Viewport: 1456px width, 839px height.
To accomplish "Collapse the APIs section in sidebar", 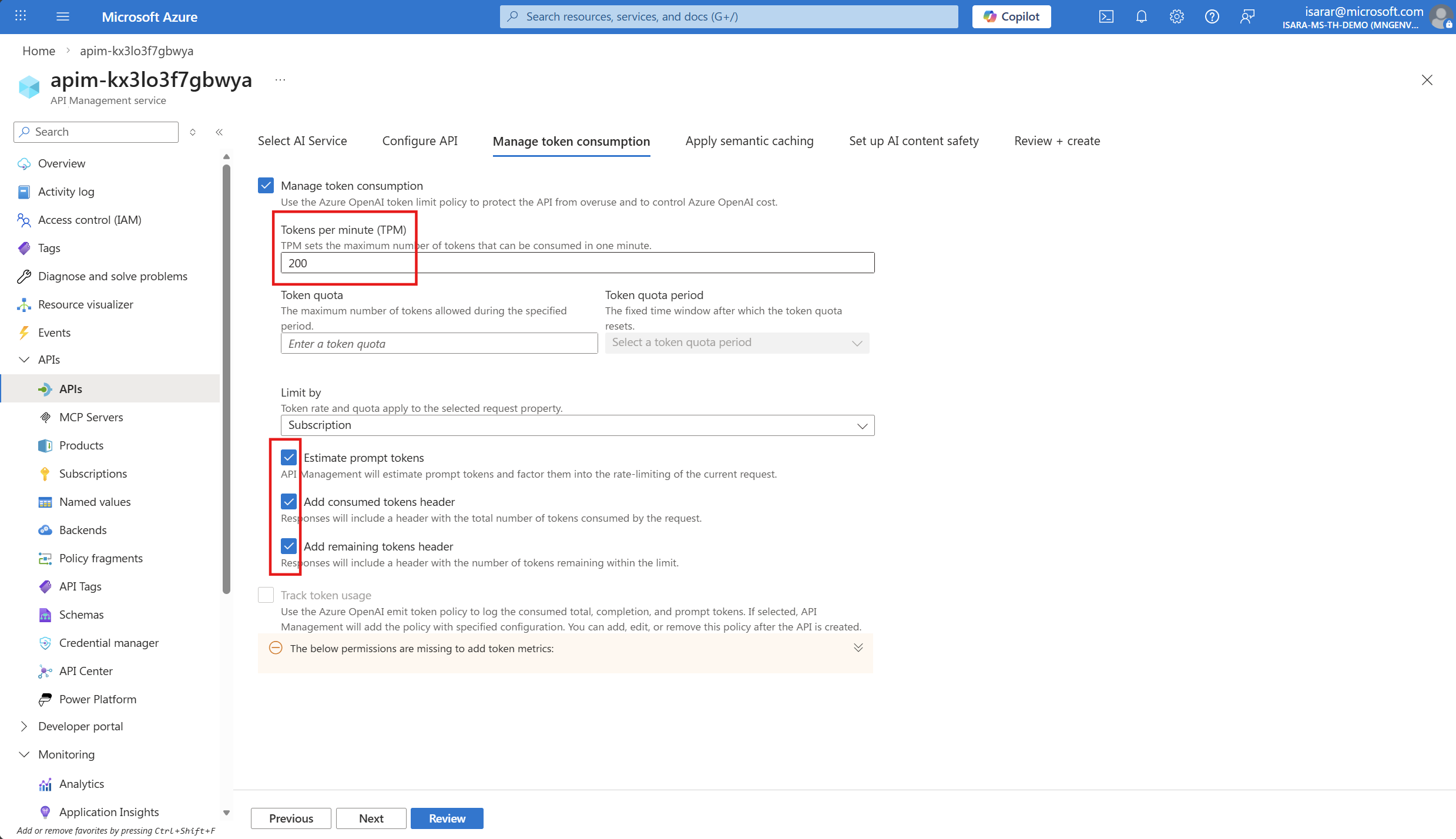I will tap(24, 360).
